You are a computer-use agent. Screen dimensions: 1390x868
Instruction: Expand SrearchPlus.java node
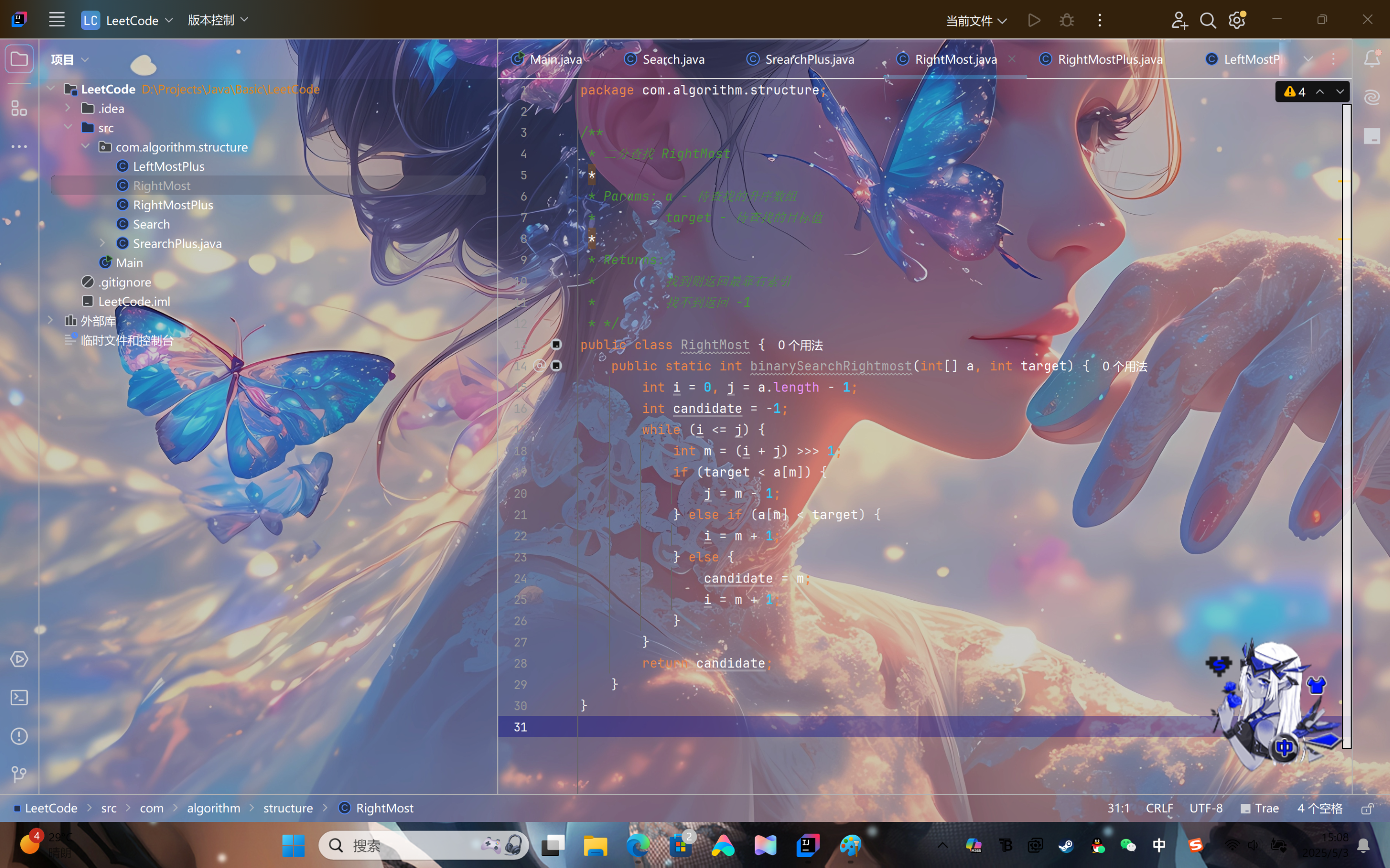102,243
